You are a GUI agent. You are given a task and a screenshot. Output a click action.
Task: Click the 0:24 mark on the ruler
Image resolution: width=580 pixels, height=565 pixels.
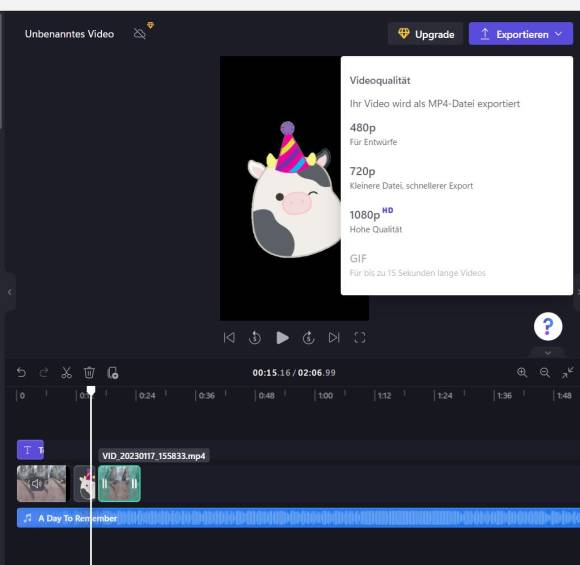click(147, 396)
